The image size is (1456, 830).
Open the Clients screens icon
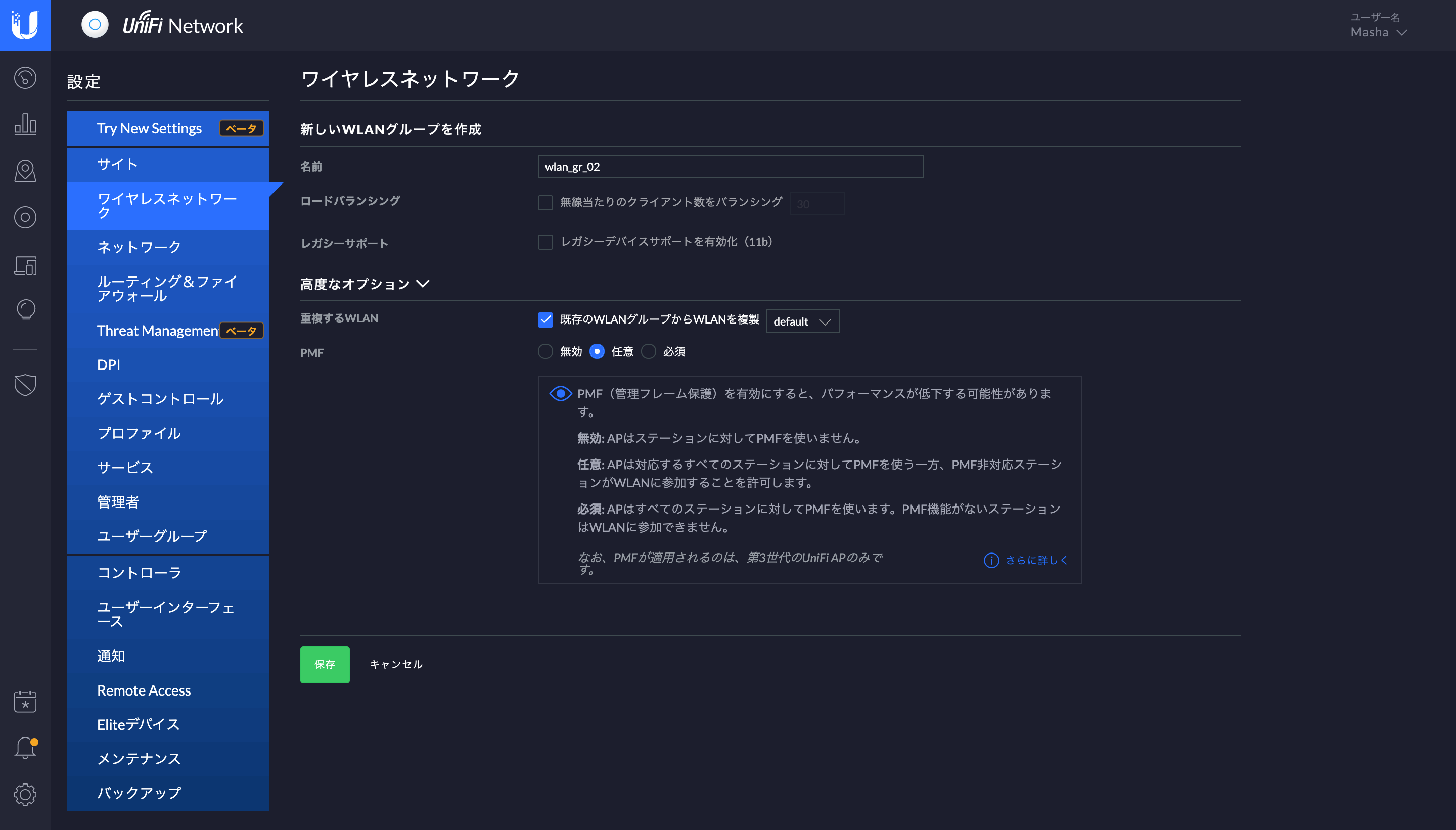pyautogui.click(x=25, y=265)
